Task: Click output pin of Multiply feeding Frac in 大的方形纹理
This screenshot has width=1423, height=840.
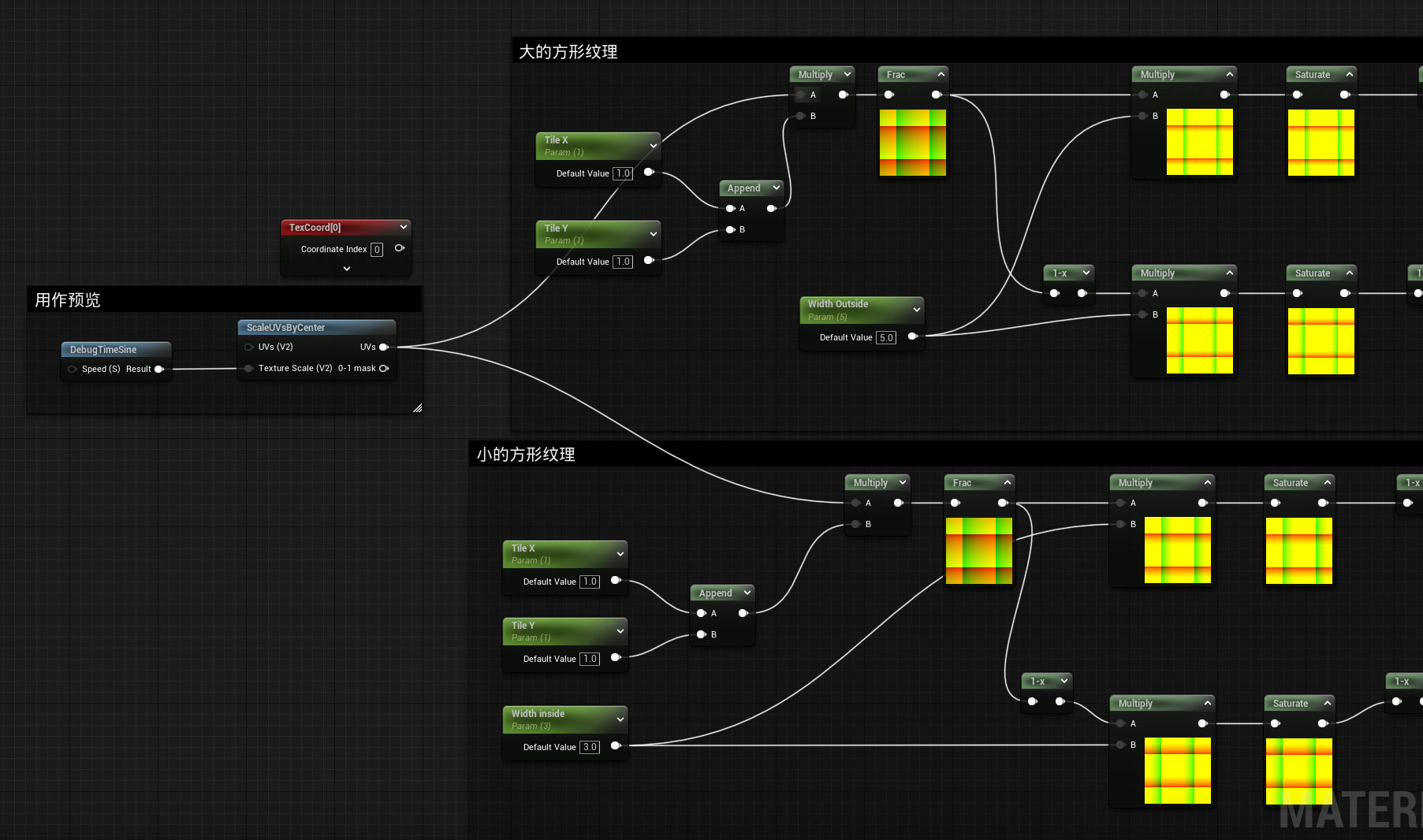Action: tap(844, 95)
